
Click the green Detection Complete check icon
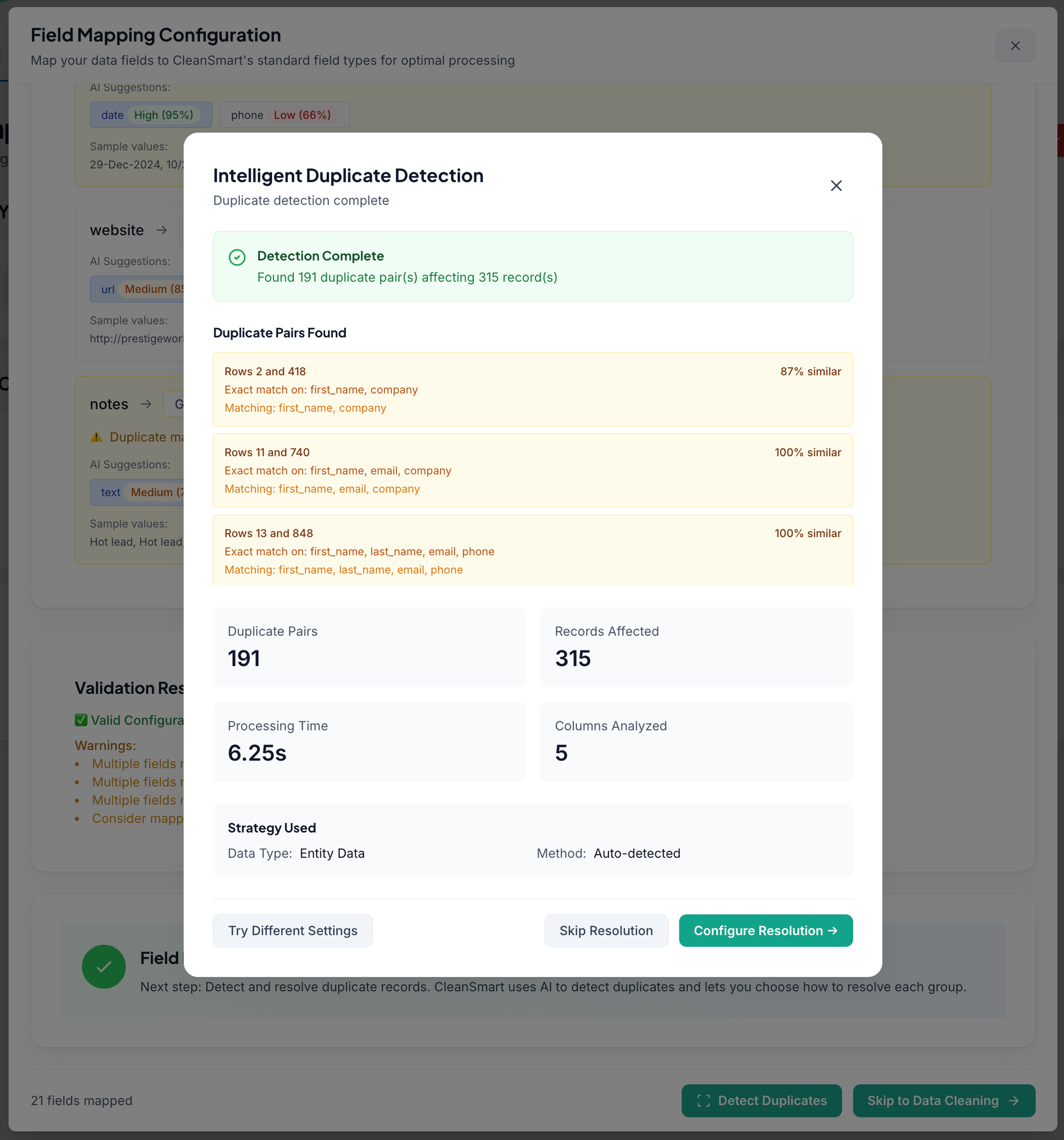click(x=237, y=258)
